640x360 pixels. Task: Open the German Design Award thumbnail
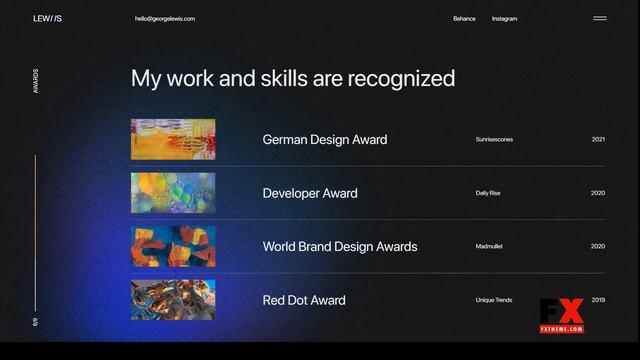(173, 139)
